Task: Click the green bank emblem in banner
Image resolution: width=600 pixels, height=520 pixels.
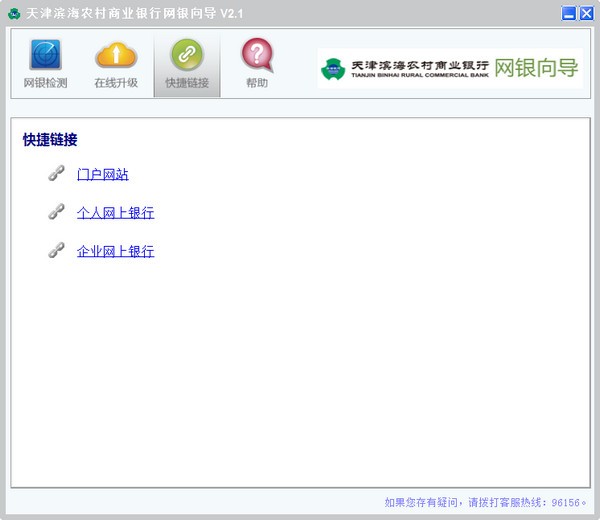Action: [x=333, y=69]
